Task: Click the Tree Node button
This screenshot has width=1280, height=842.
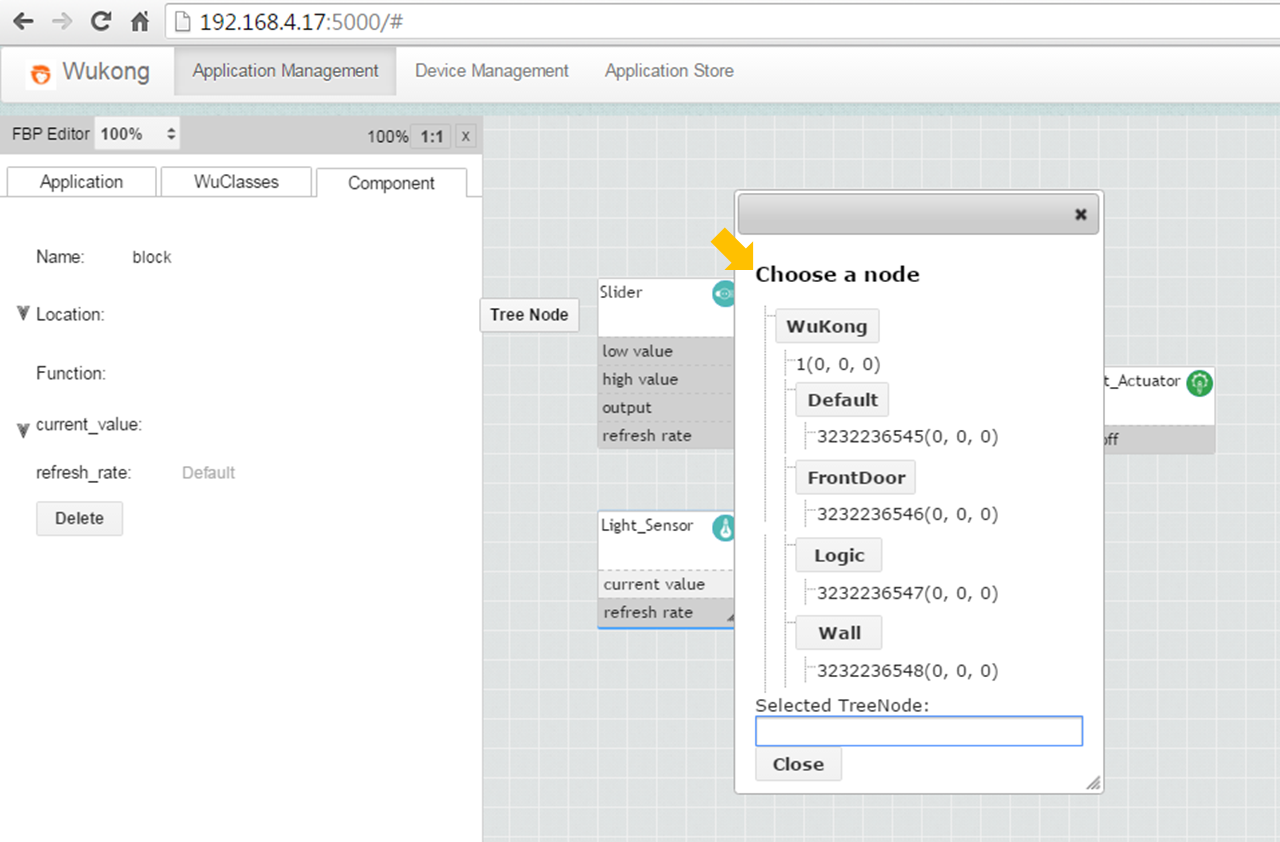Action: [x=529, y=315]
